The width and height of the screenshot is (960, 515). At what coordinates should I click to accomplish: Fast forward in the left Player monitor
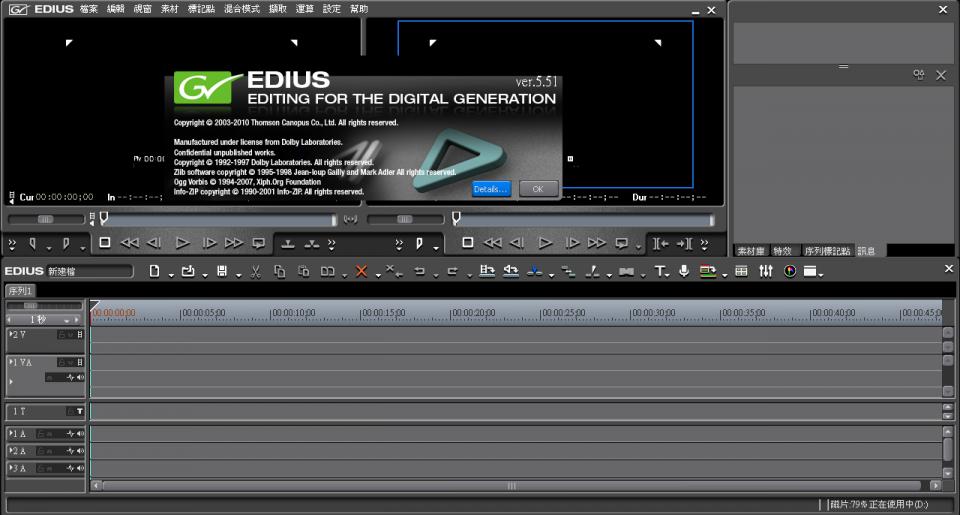(x=234, y=243)
